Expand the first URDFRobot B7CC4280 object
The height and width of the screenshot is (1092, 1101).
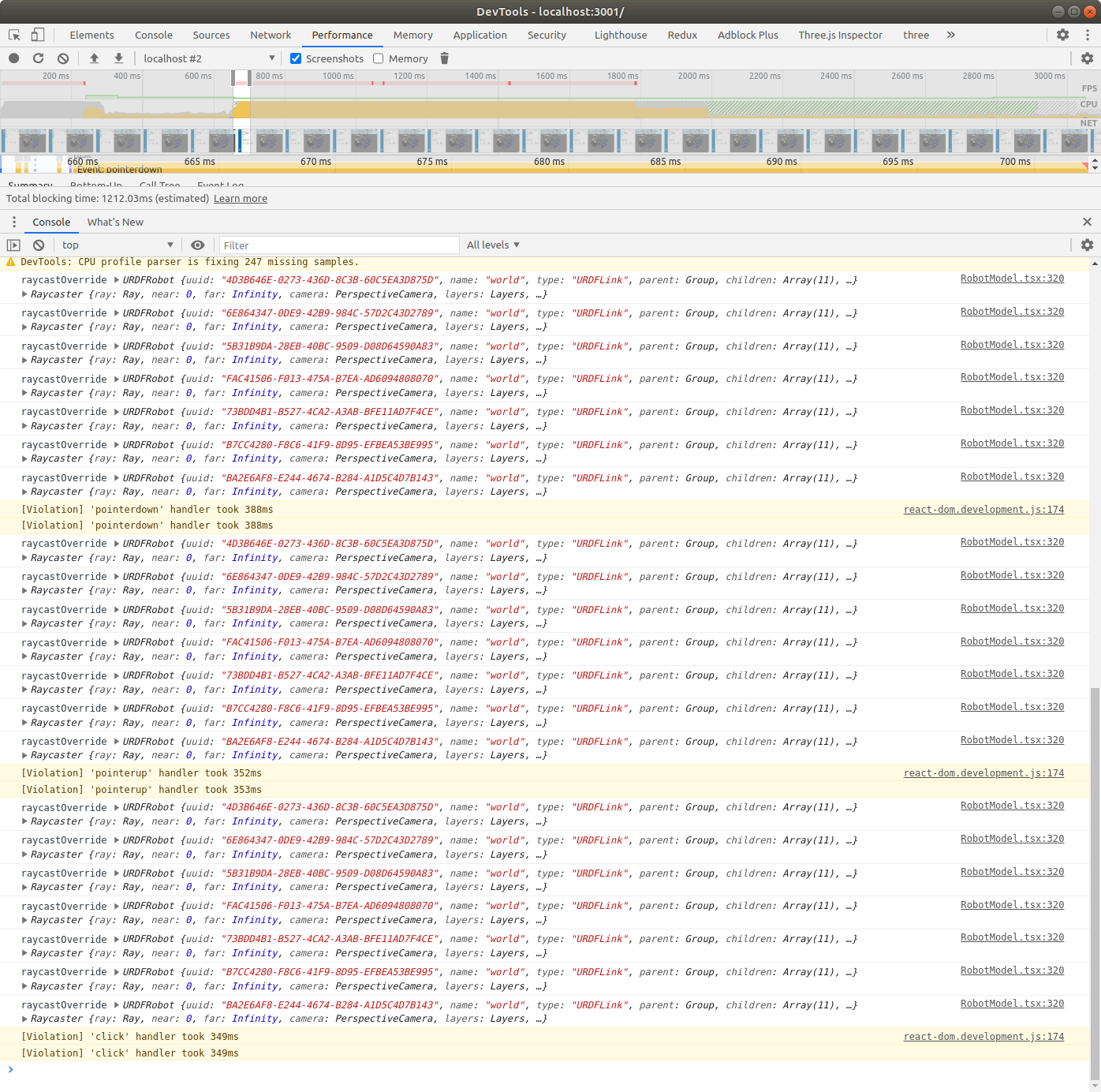click(117, 445)
